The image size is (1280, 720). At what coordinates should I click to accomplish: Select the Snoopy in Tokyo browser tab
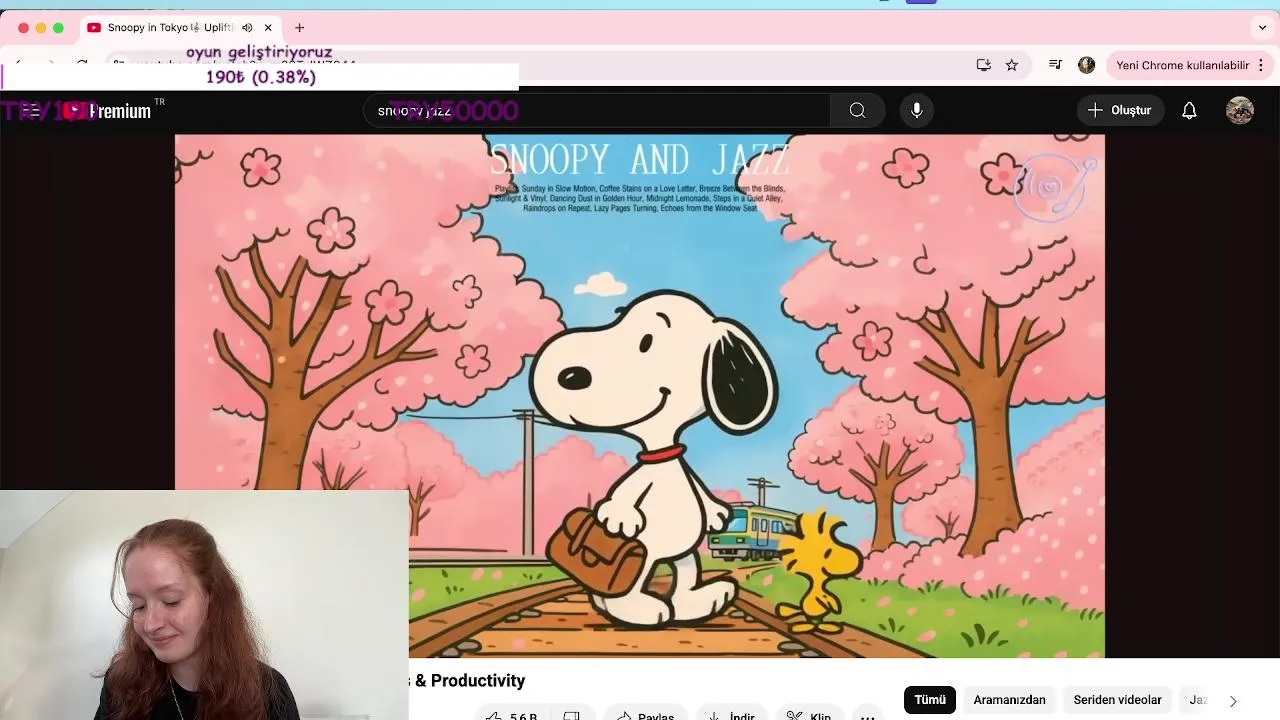pos(180,28)
